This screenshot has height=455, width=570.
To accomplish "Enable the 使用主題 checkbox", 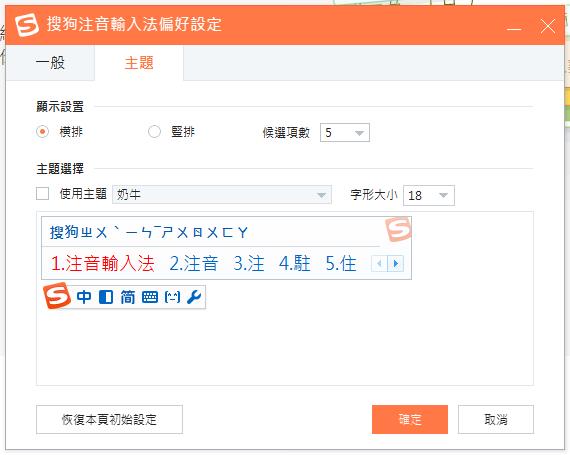I will pyautogui.click(x=43, y=194).
